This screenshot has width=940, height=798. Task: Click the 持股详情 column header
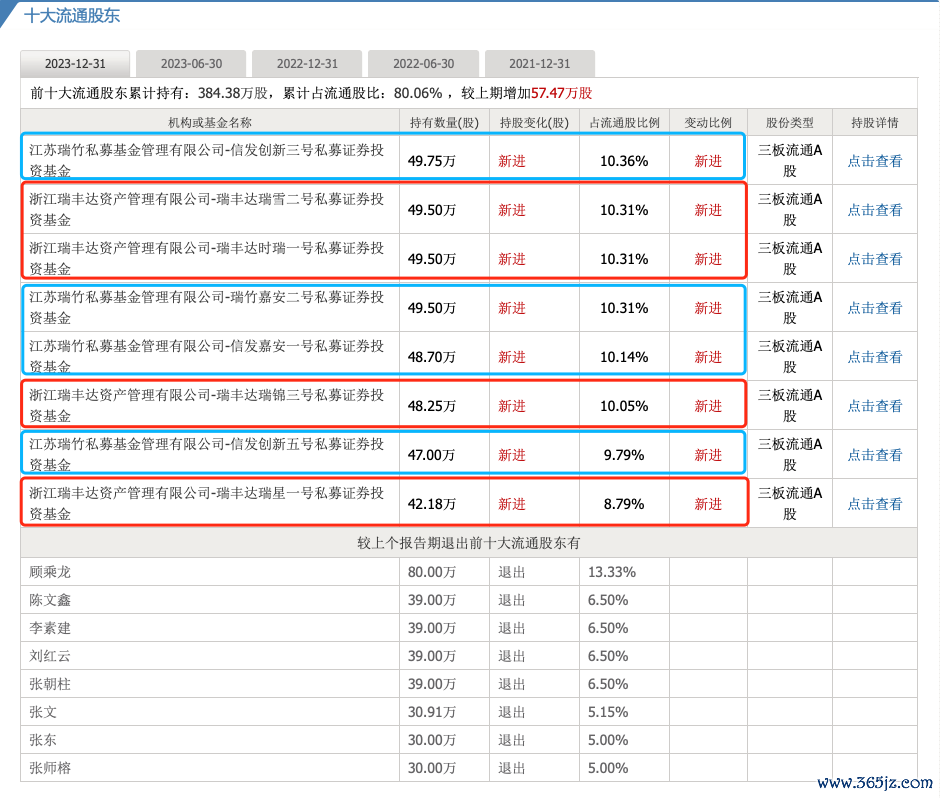875,123
